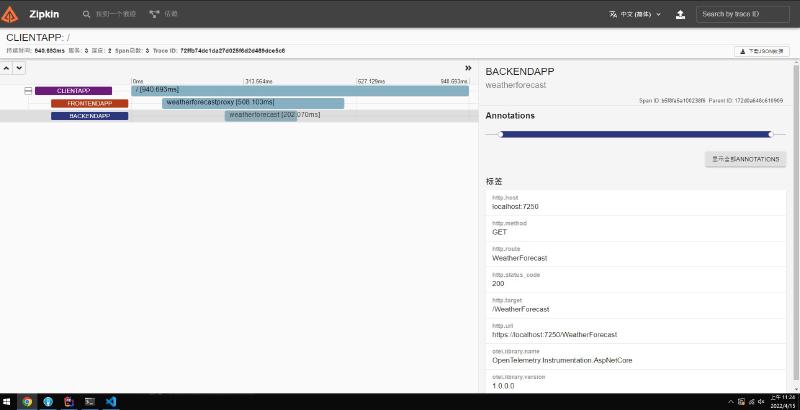Open Visual Studio Code from taskbar
Viewport: 800px width, 410px height.
tap(111, 401)
